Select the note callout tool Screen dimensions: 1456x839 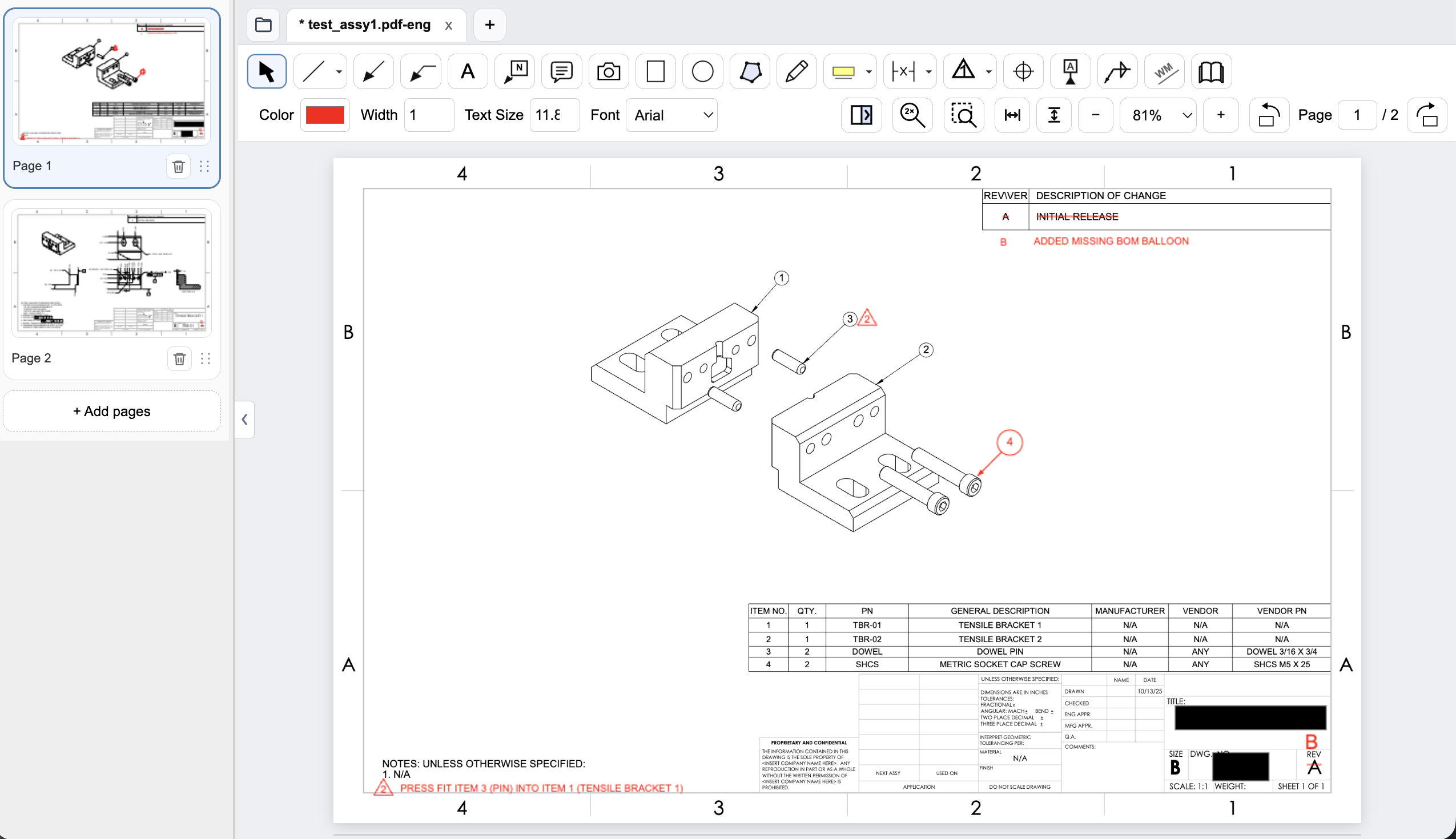pos(514,71)
